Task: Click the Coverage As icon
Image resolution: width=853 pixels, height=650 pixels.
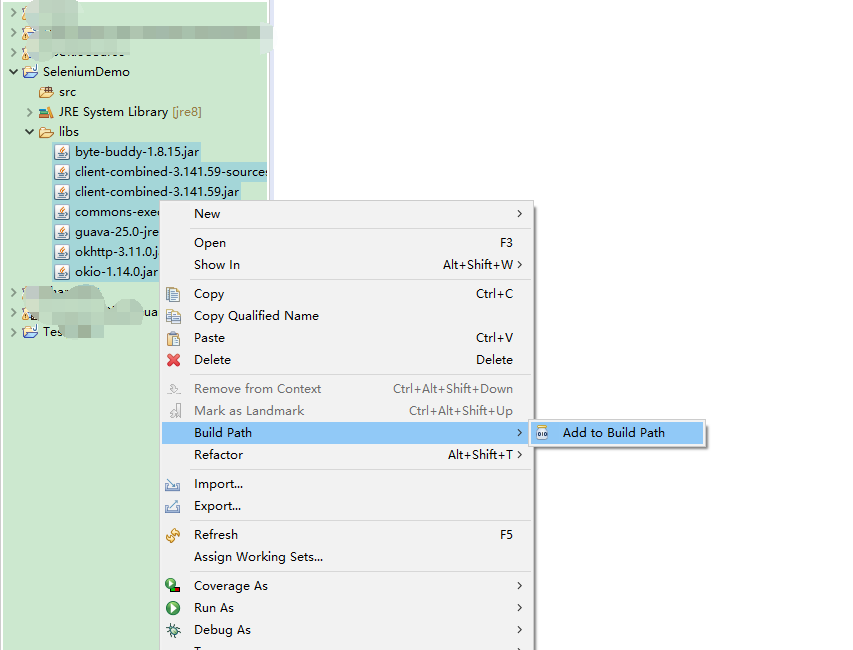Action: tap(173, 586)
